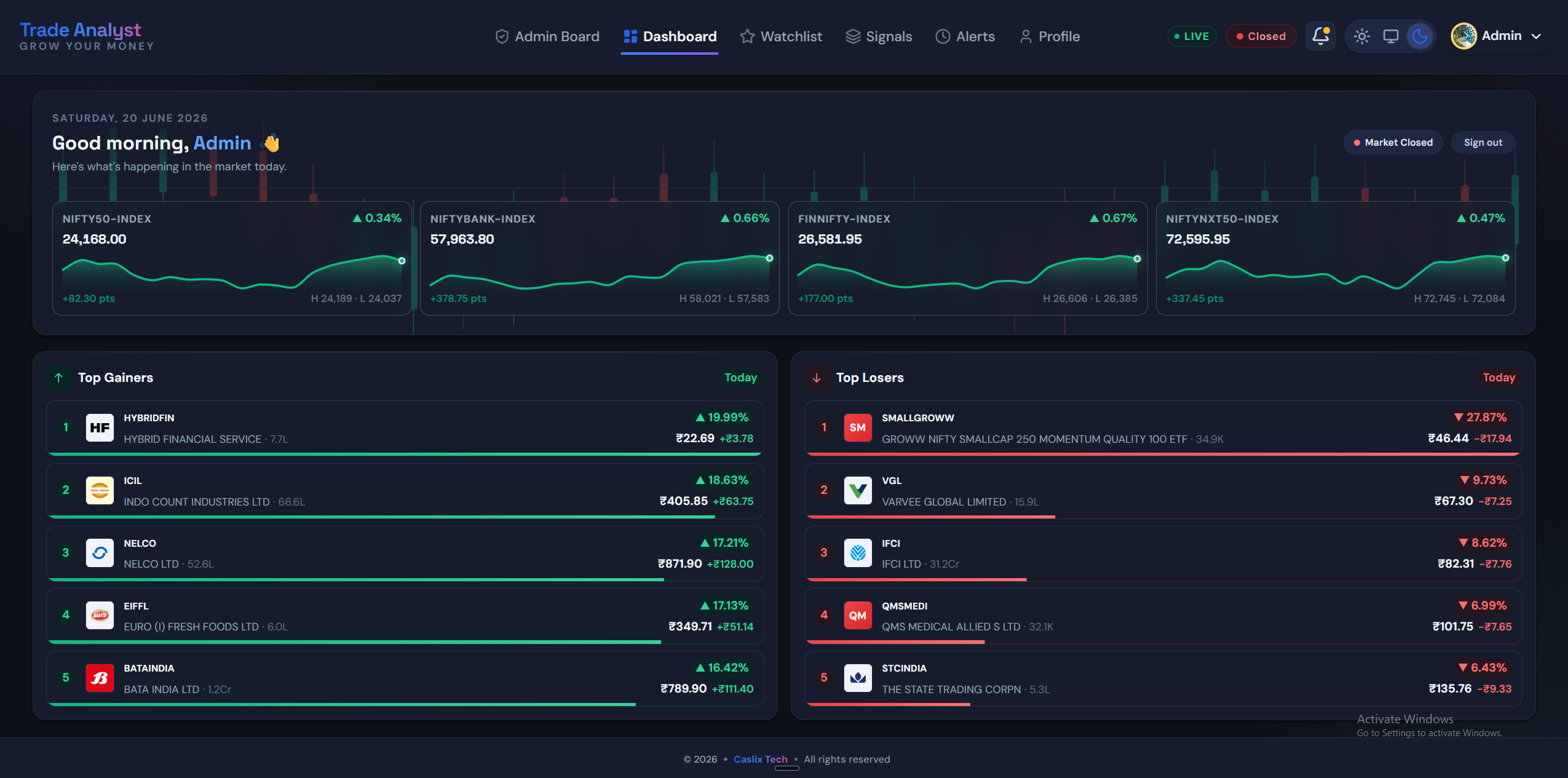Click the ICIL company logo icon

[x=100, y=490]
